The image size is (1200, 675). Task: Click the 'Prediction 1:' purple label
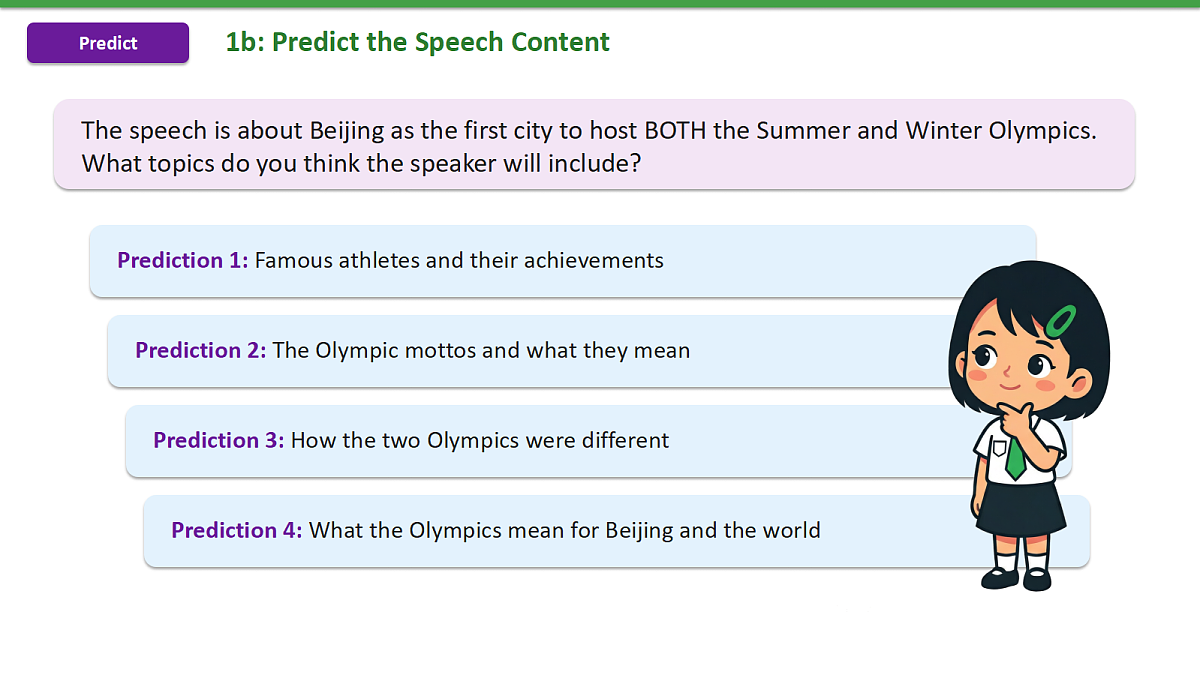(183, 260)
